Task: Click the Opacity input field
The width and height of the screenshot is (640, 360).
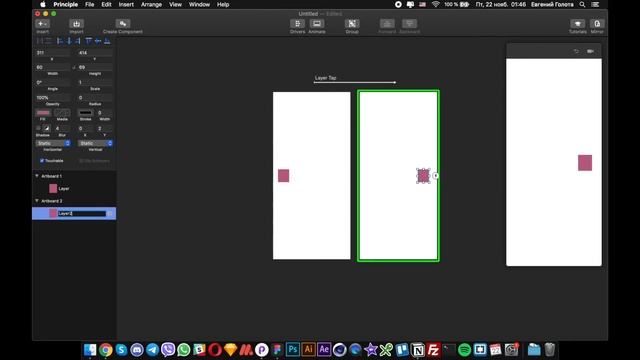Action: 53,98
